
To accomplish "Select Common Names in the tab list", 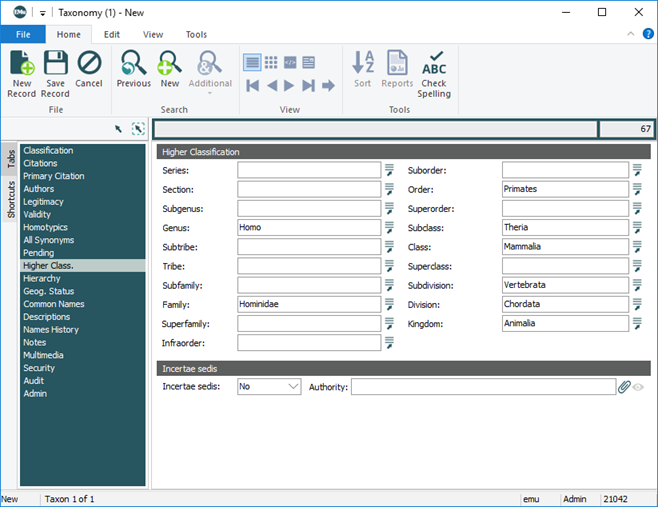I will [x=54, y=304].
